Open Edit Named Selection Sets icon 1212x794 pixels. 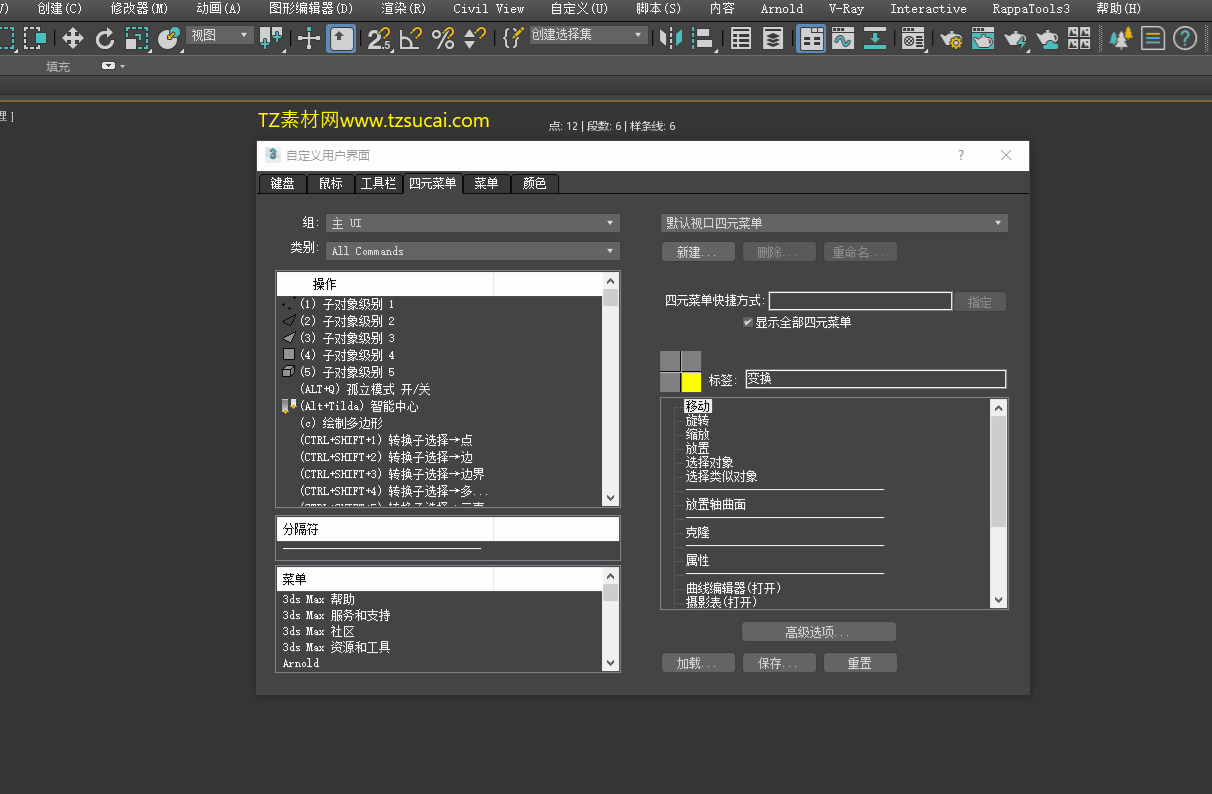click(x=513, y=39)
